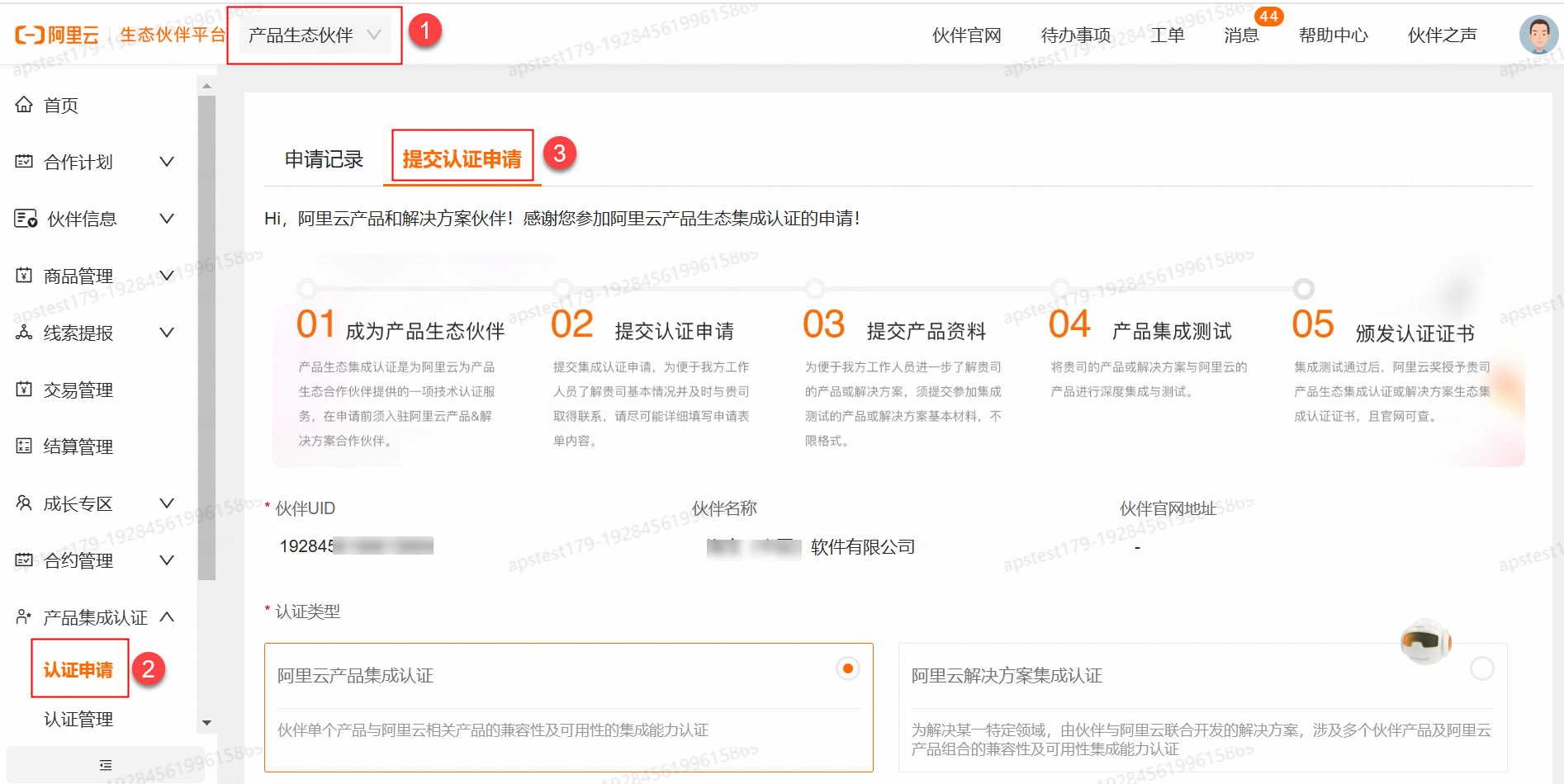Open 交易管理 in the sidebar
This screenshot has width=1564, height=784.
78,390
